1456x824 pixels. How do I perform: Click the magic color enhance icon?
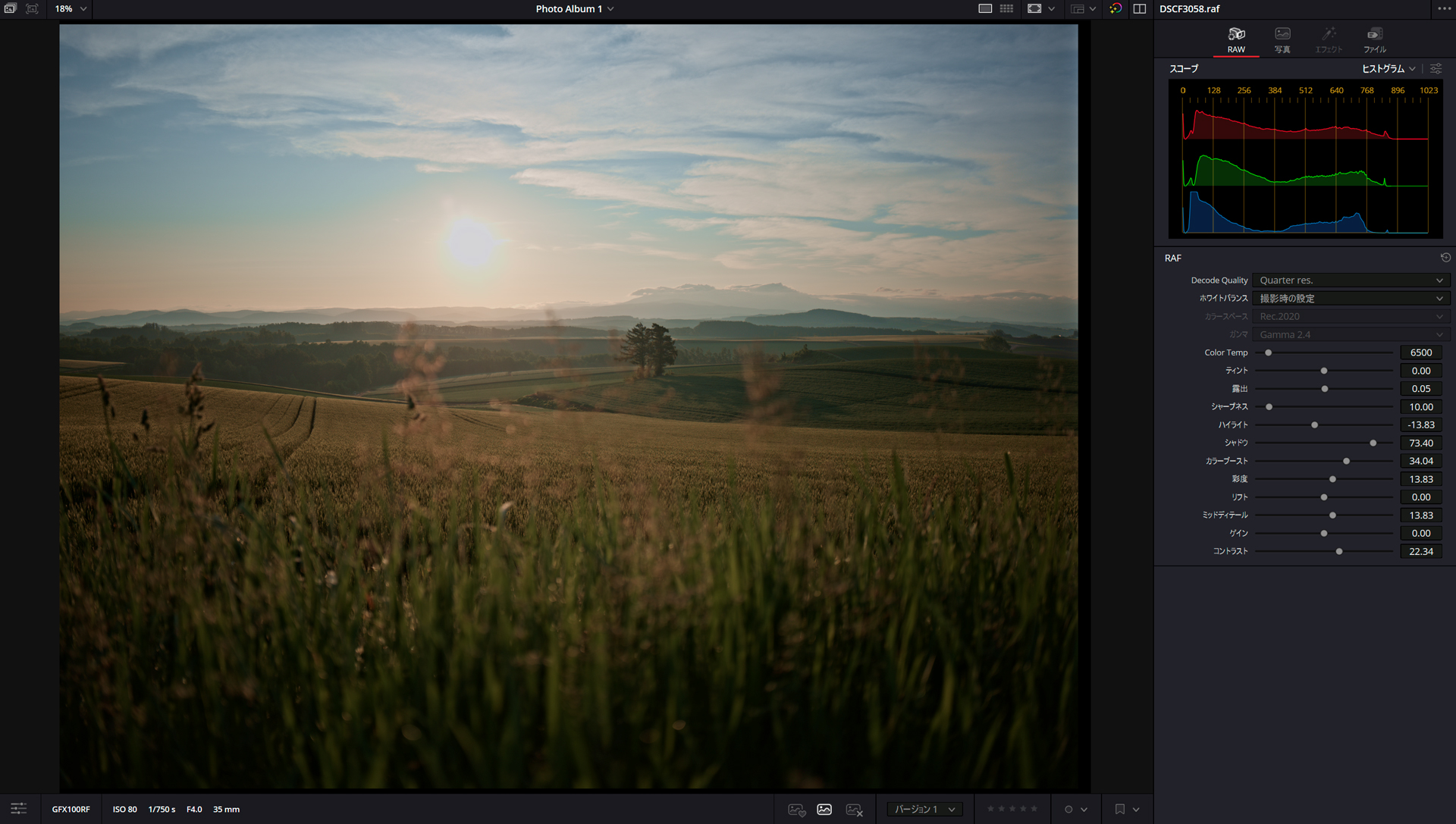point(1116,9)
